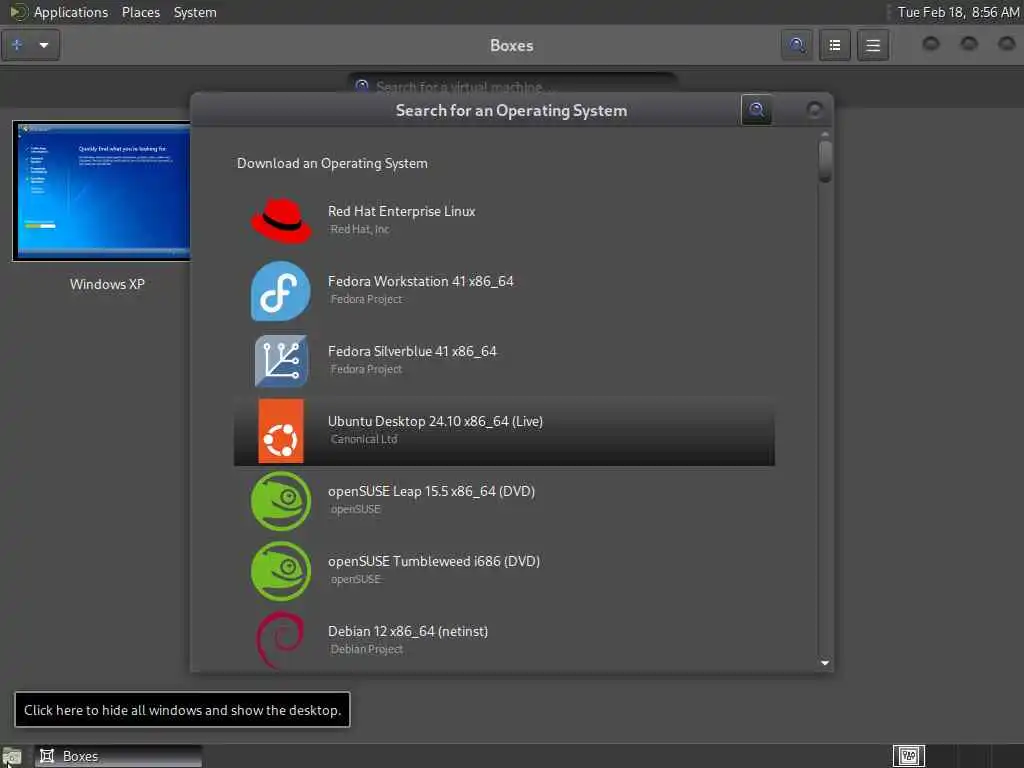Close the Search for an Operating System dialog
Viewport: 1024px width, 768px height.
tap(814, 110)
